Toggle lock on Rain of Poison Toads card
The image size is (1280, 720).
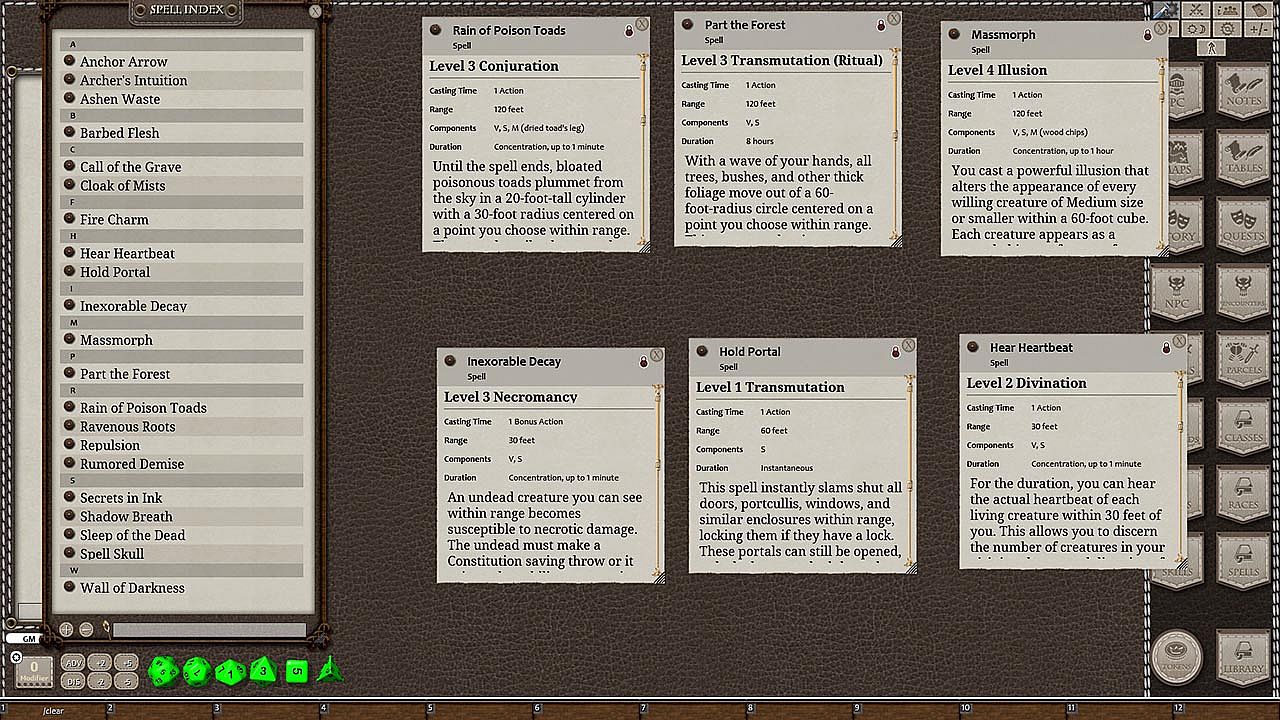(x=629, y=31)
